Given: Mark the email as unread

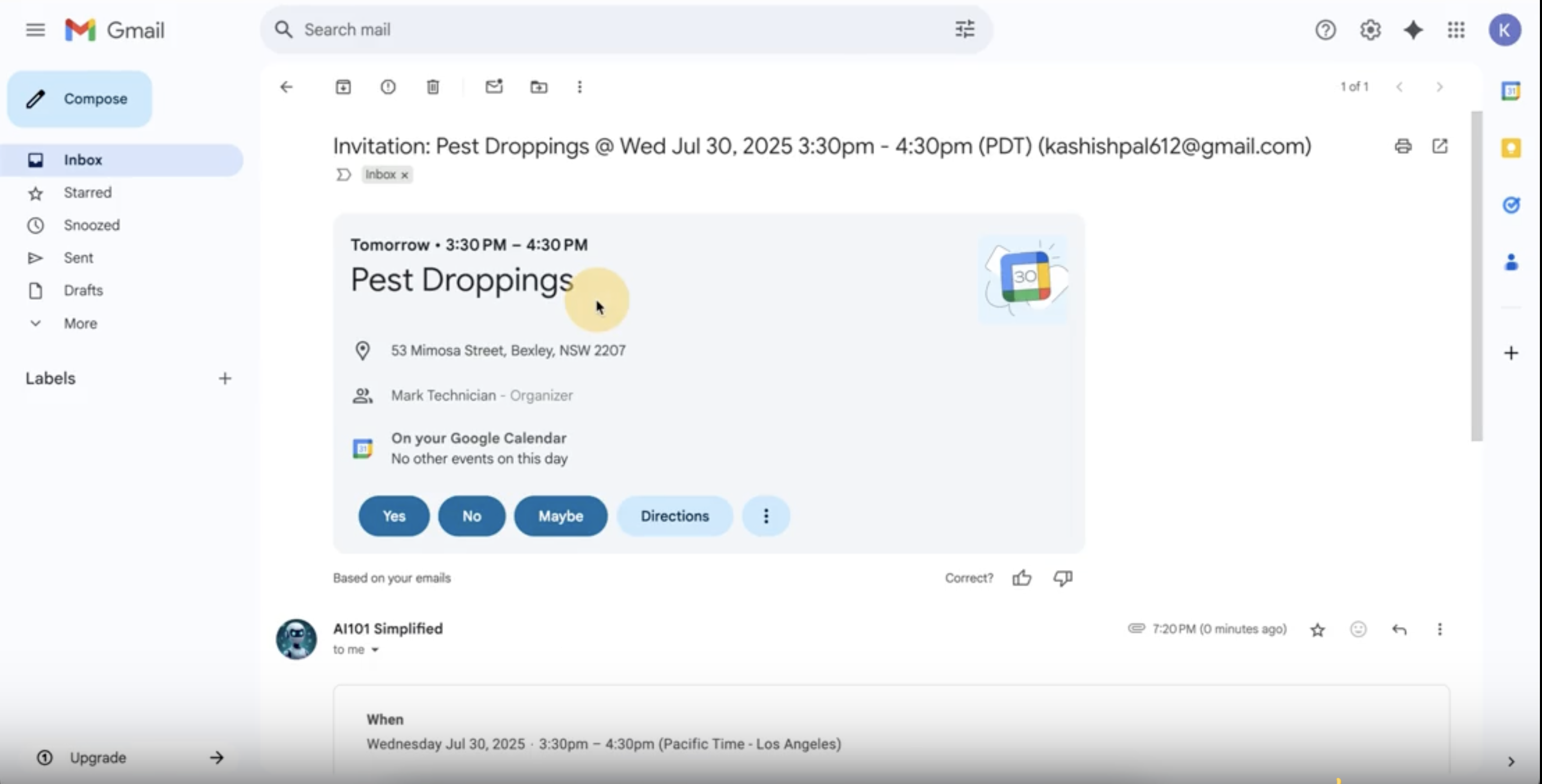Looking at the screenshot, I should click(494, 86).
